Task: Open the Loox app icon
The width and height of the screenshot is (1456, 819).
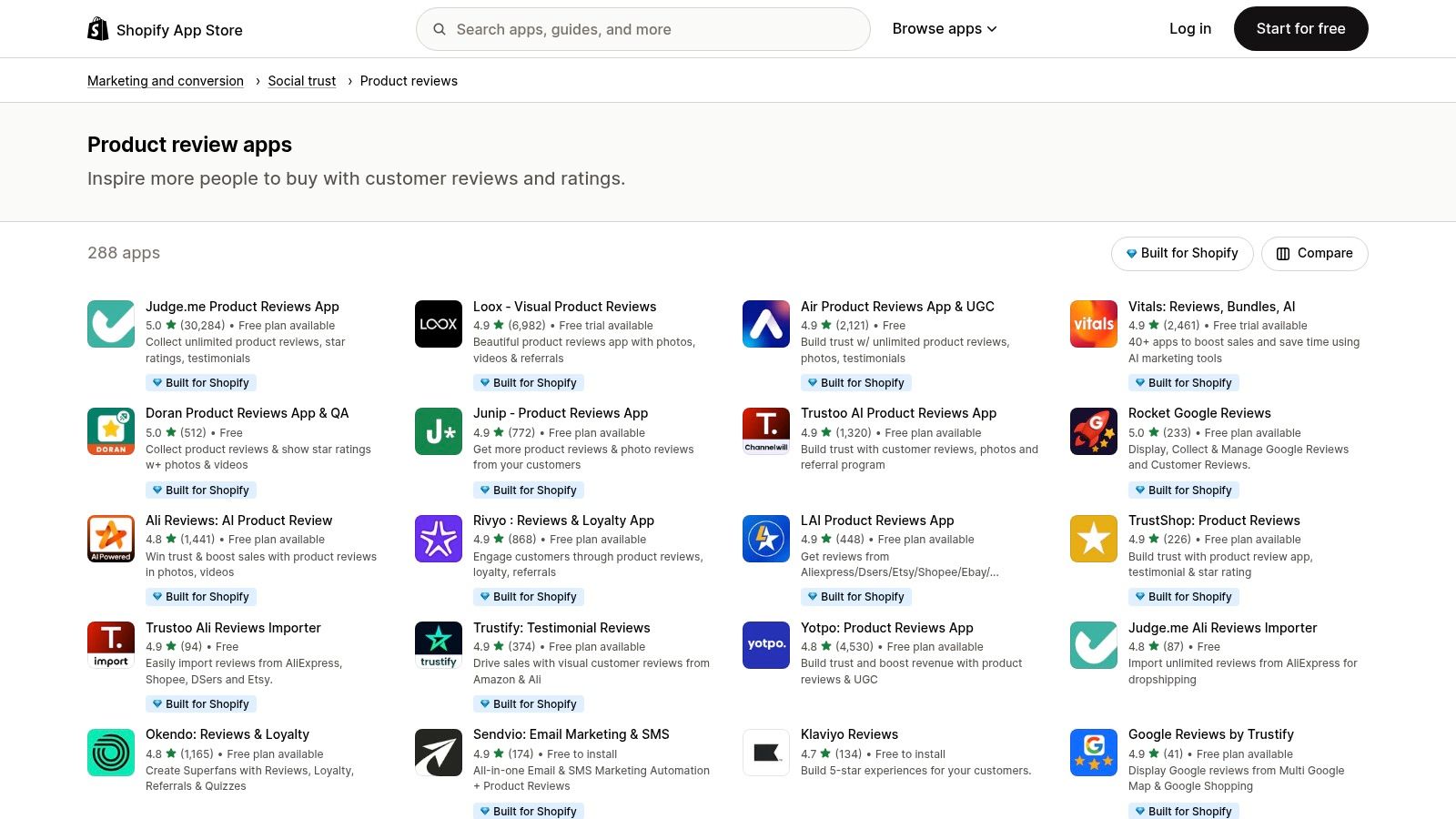Action: (439, 324)
